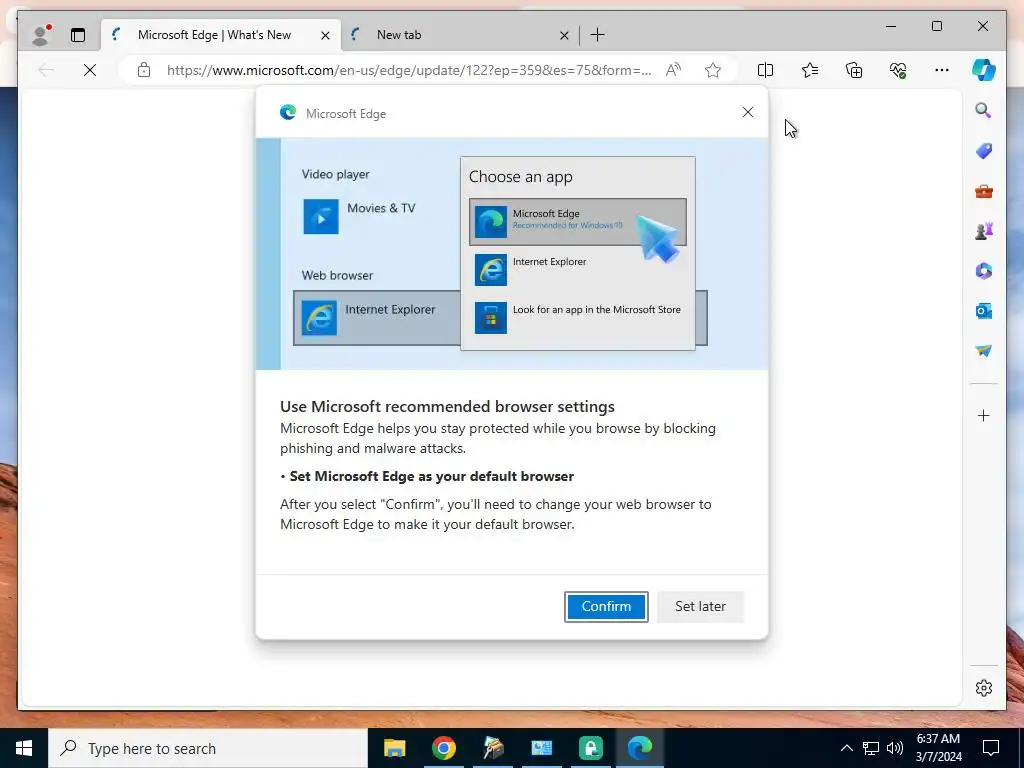Image resolution: width=1024 pixels, height=768 pixels.
Task: Click the taskbar search box
Action: (x=208, y=748)
